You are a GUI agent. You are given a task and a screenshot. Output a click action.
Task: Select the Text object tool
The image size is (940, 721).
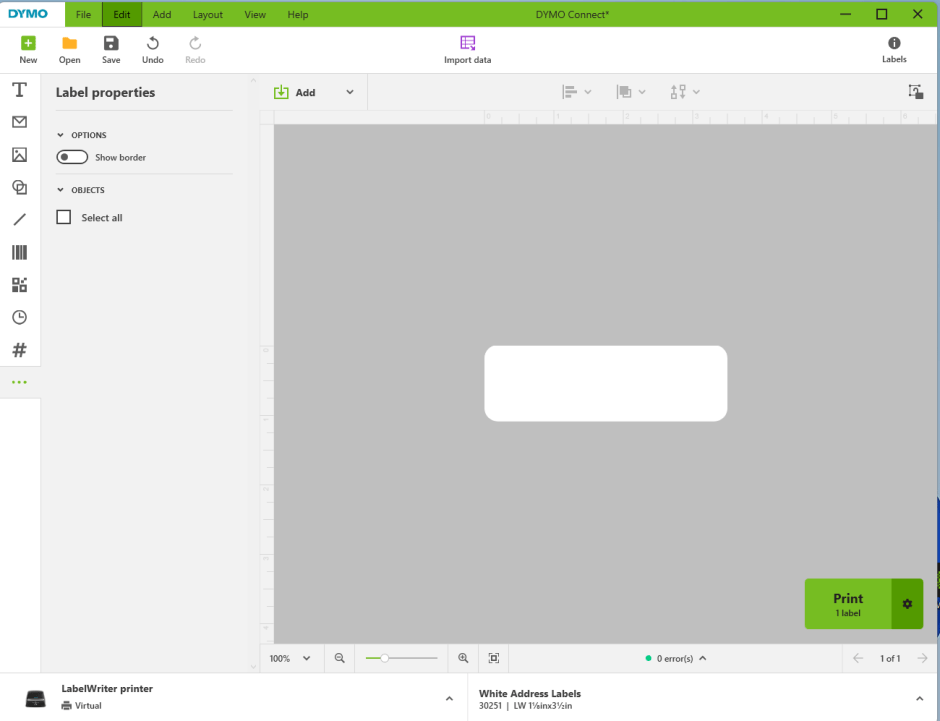(19, 90)
